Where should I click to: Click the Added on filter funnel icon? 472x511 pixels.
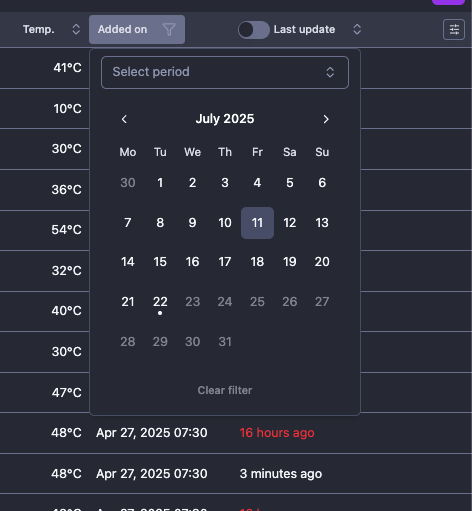coord(169,29)
